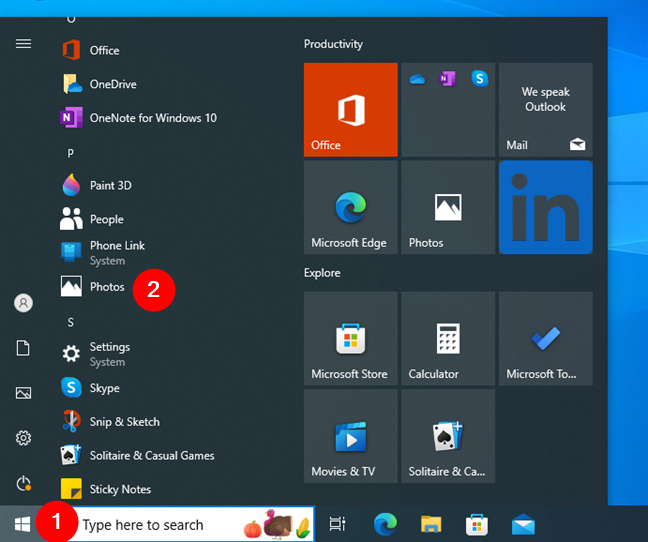Screen dimensions: 648x542
Task: Click the orange Office tile
Action: point(350,110)
